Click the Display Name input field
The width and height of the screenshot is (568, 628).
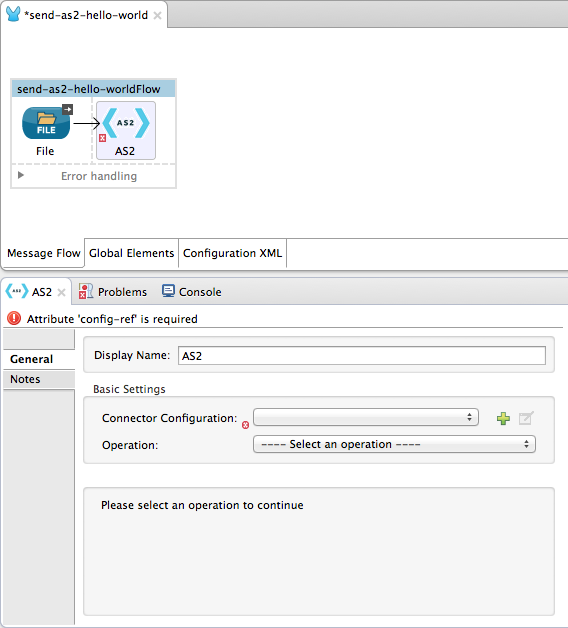pyautogui.click(x=362, y=356)
